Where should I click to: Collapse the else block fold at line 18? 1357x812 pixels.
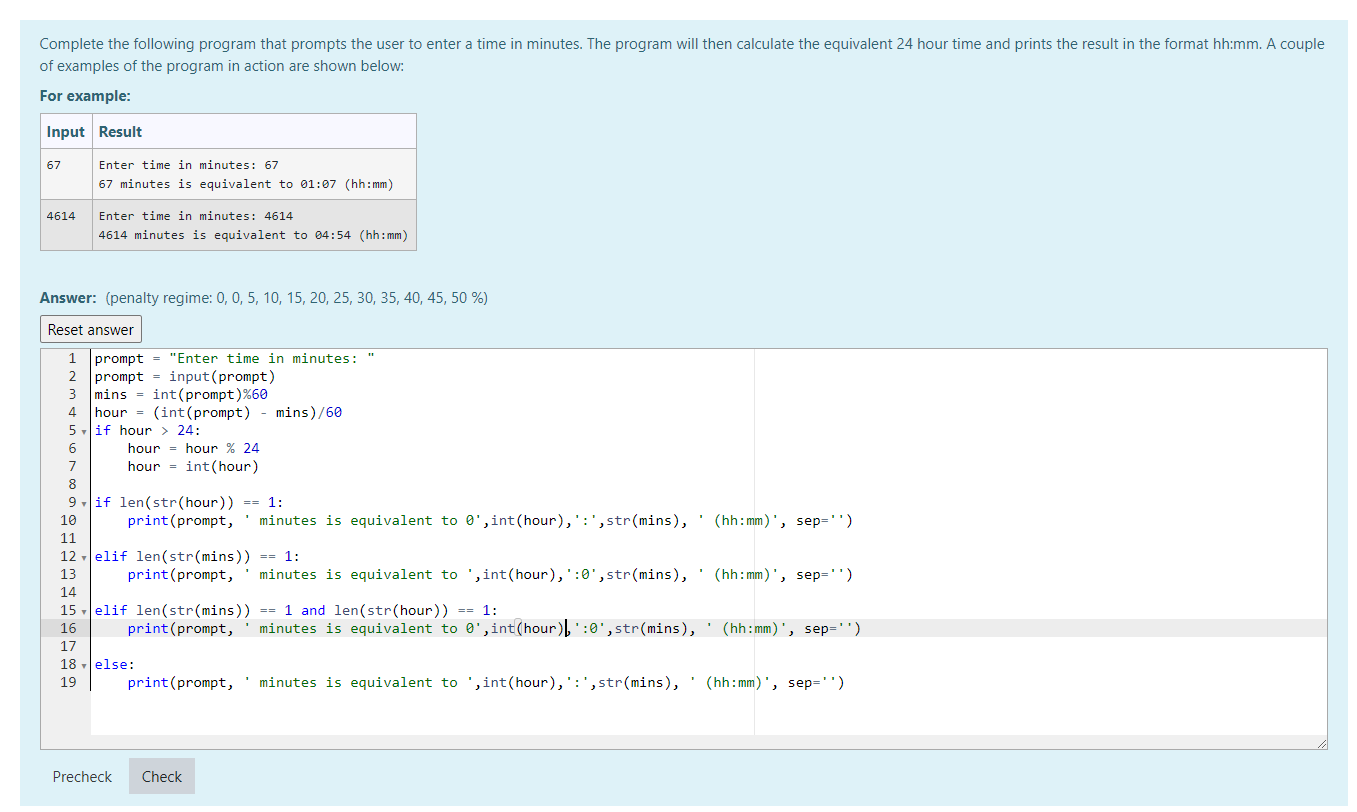point(85,665)
